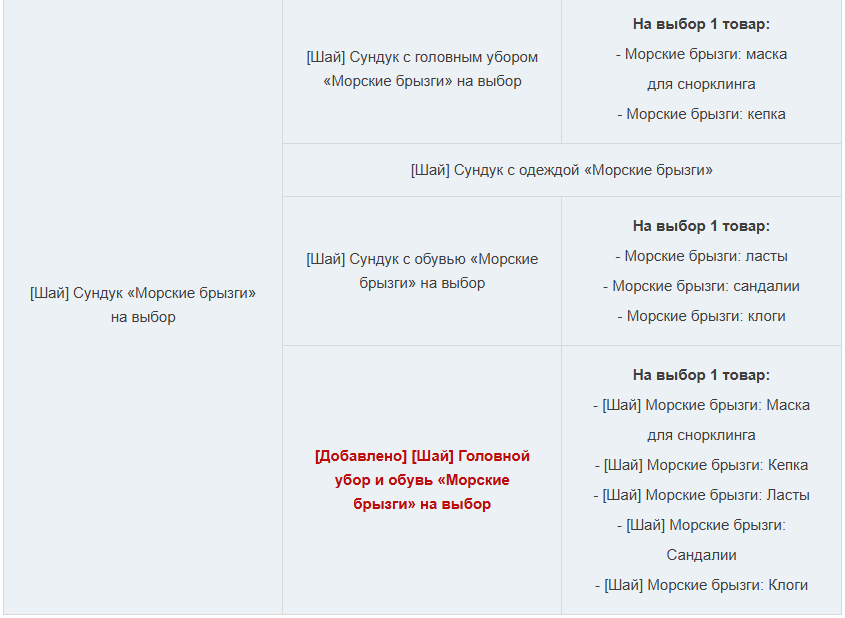This screenshot has height=618, width=845.
Task: Click the third На выбор 1 товар heading
Action: (701, 375)
